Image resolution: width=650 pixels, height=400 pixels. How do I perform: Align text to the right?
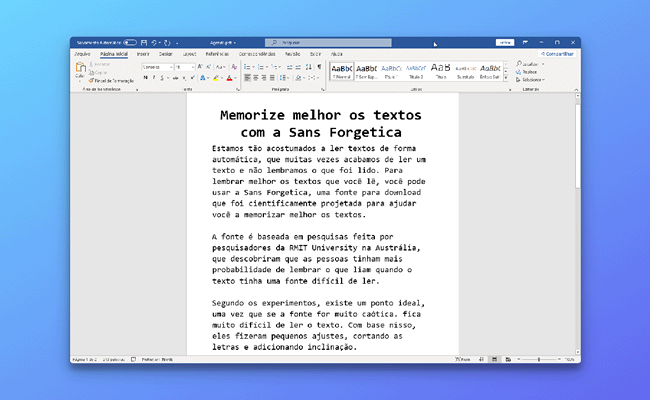(264, 78)
